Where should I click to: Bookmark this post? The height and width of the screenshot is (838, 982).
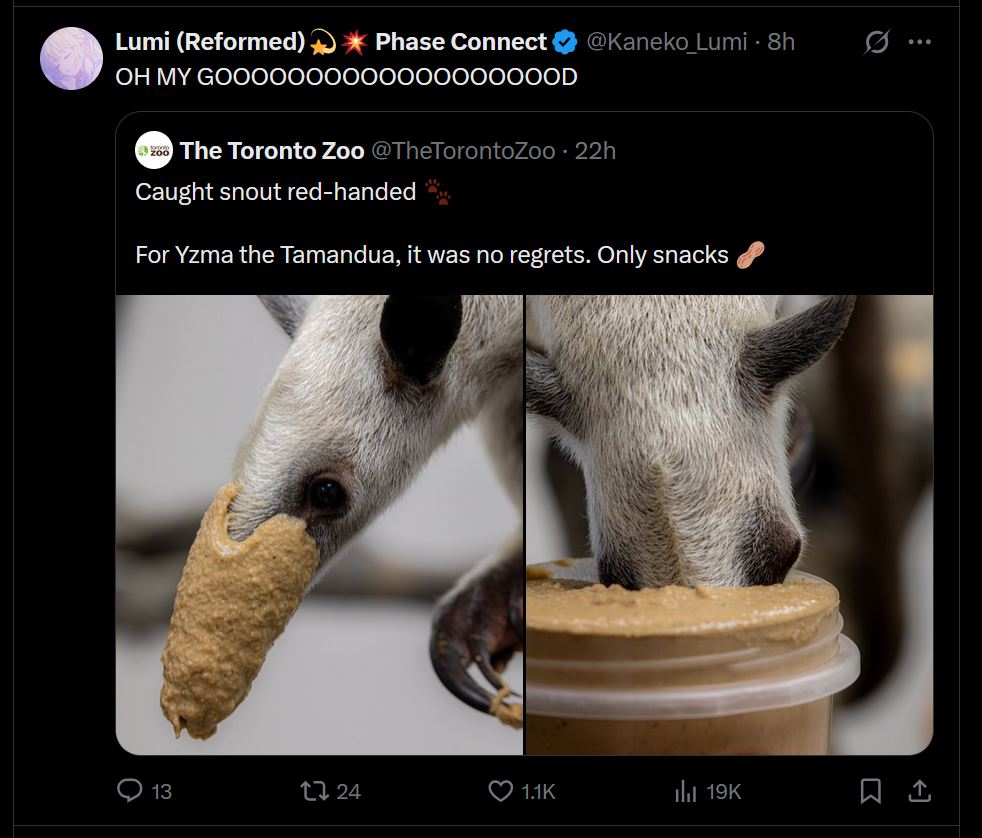[871, 791]
